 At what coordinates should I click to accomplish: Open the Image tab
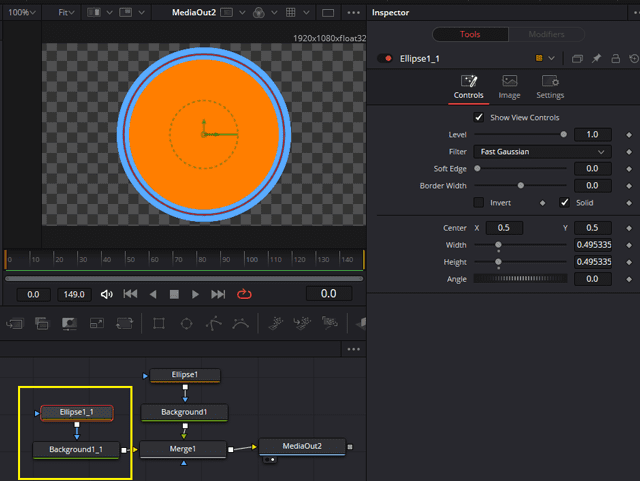click(509, 87)
